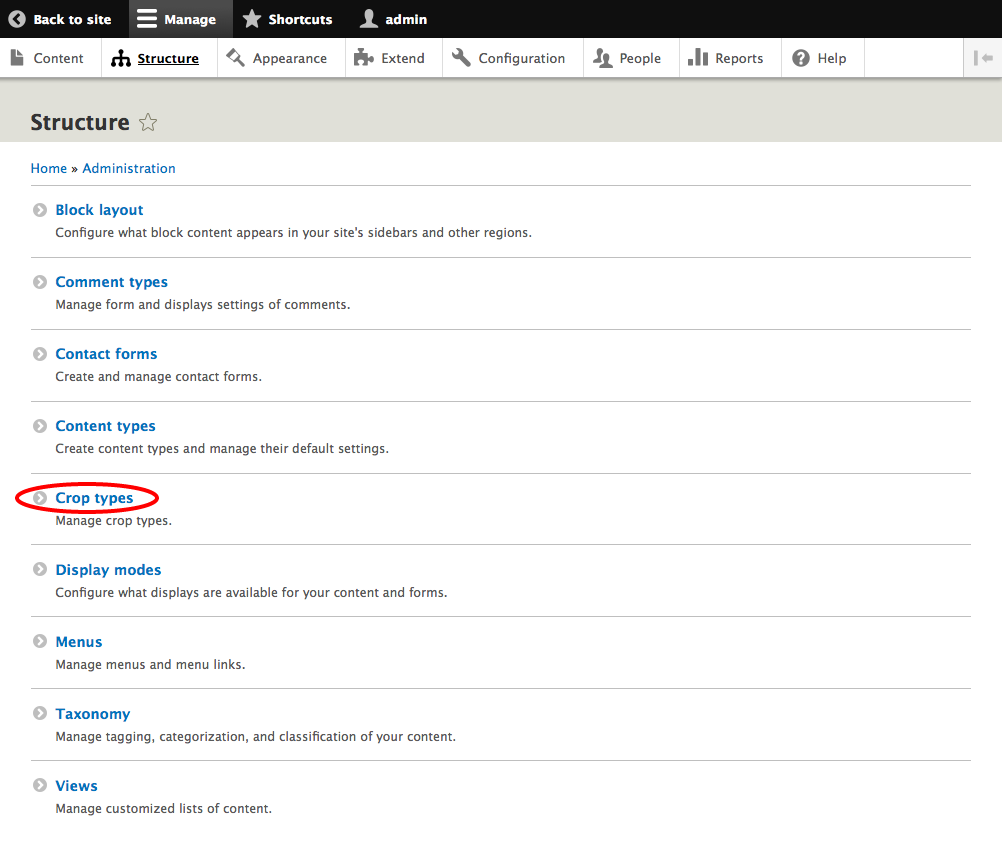Click the toolbar orientation toggle icon
Image resolution: width=1002 pixels, height=852 pixels.
(983, 59)
